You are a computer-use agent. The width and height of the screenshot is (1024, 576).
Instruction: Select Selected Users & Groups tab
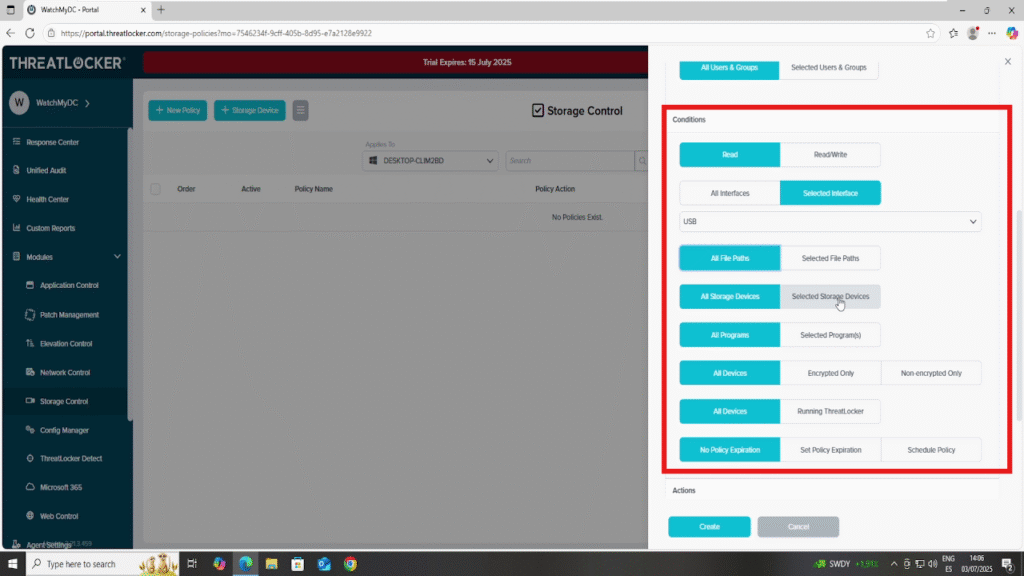[828, 68]
